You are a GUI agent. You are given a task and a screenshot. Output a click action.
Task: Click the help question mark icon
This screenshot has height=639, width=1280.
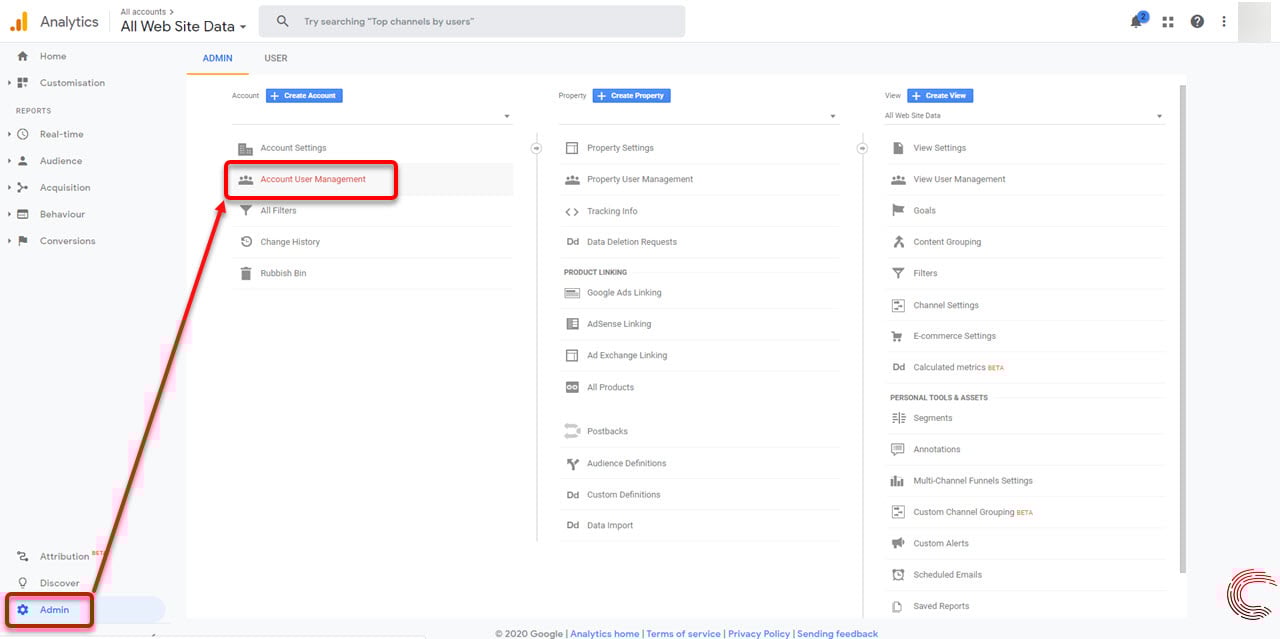[x=1197, y=22]
